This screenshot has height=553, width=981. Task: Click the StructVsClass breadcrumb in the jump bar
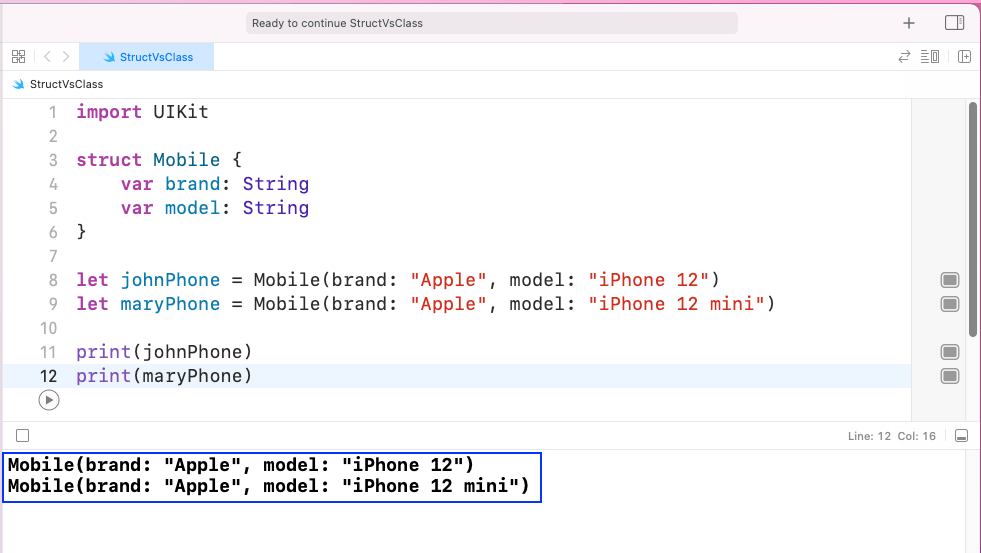coord(66,84)
